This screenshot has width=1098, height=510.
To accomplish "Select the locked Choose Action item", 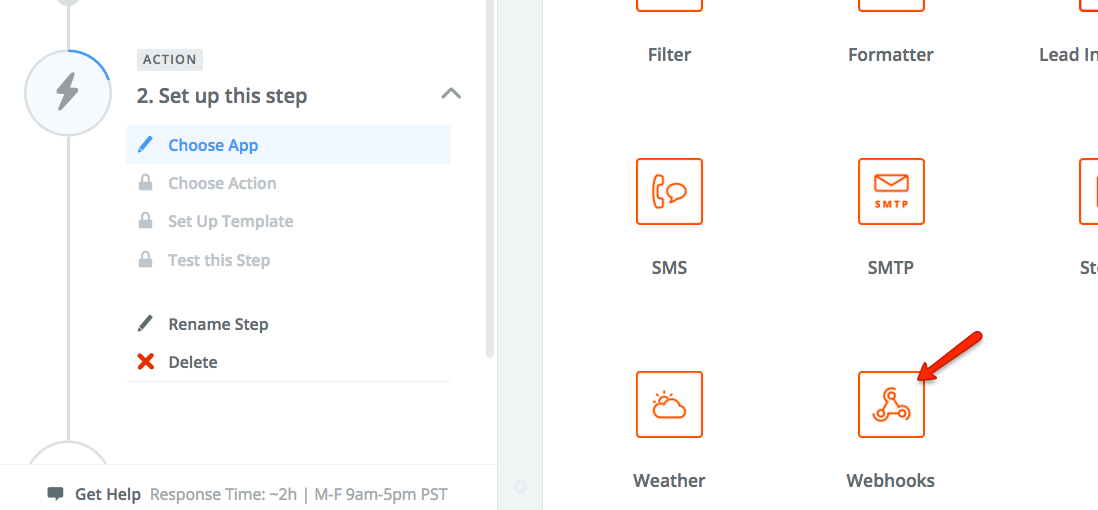I will 222,183.
